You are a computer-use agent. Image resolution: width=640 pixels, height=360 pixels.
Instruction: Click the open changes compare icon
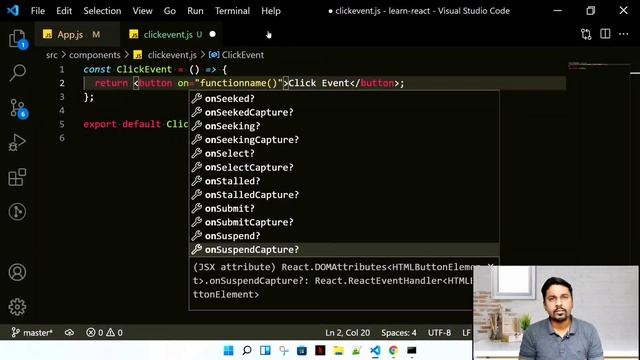586,34
